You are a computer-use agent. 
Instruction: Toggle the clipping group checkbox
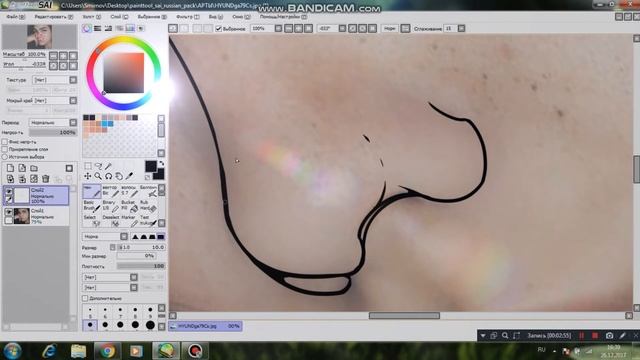coord(4,149)
